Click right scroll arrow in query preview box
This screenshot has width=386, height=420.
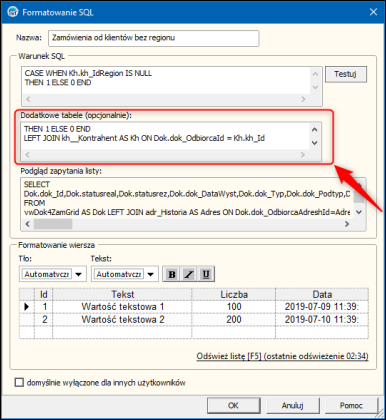347,224
